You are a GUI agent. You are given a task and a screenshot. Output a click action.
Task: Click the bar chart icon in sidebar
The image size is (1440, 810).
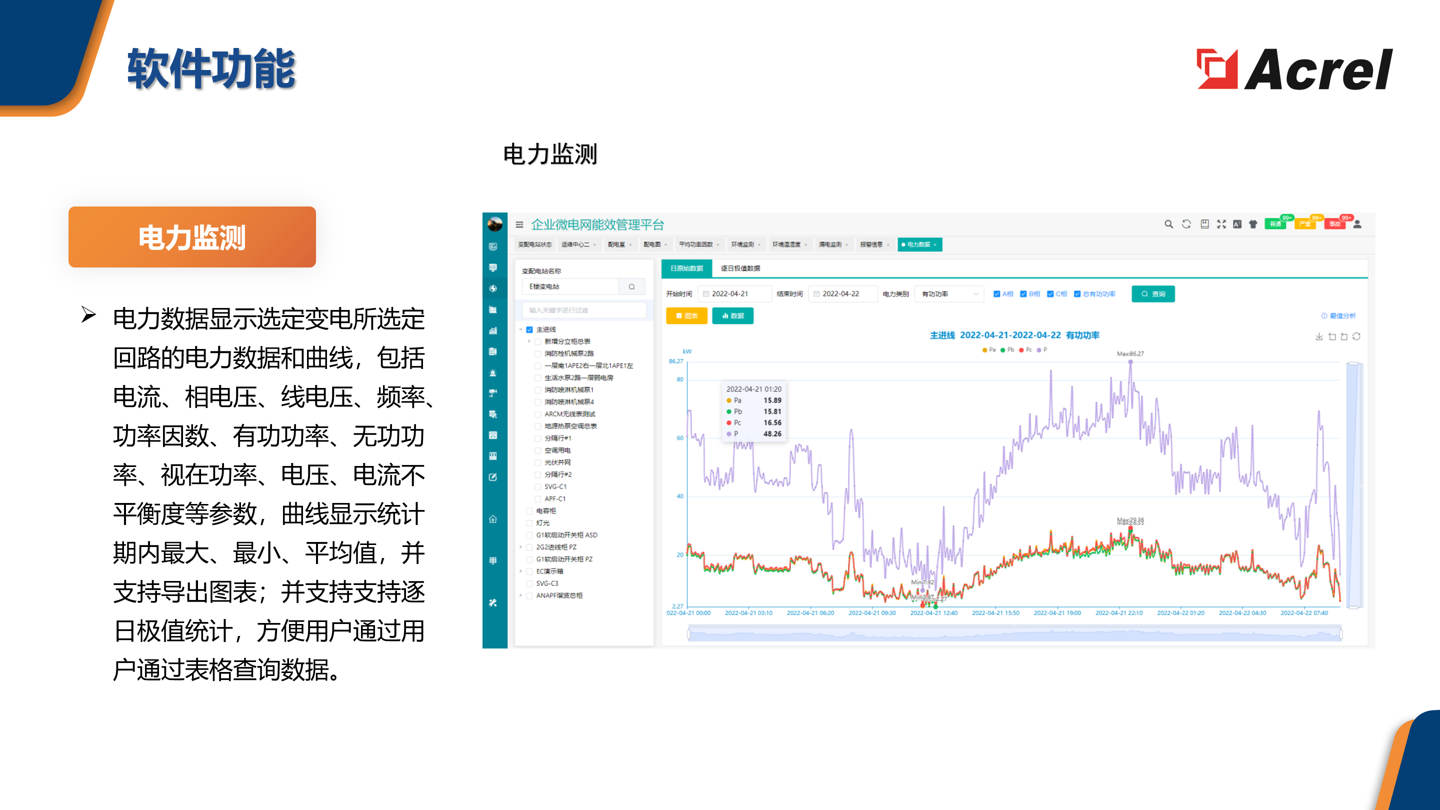point(493,330)
